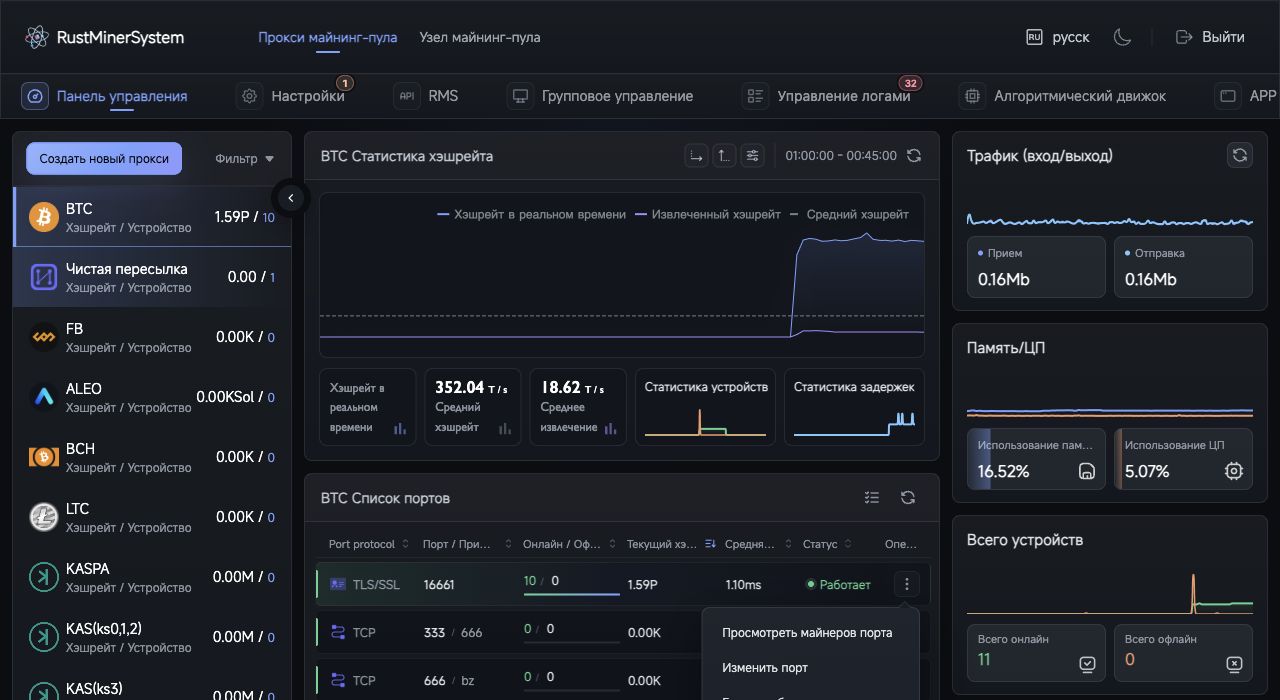Image resolution: width=1280 pixels, height=700 pixels.
Task: Click the TLS/SSL protocol icon
Action: coord(338,584)
